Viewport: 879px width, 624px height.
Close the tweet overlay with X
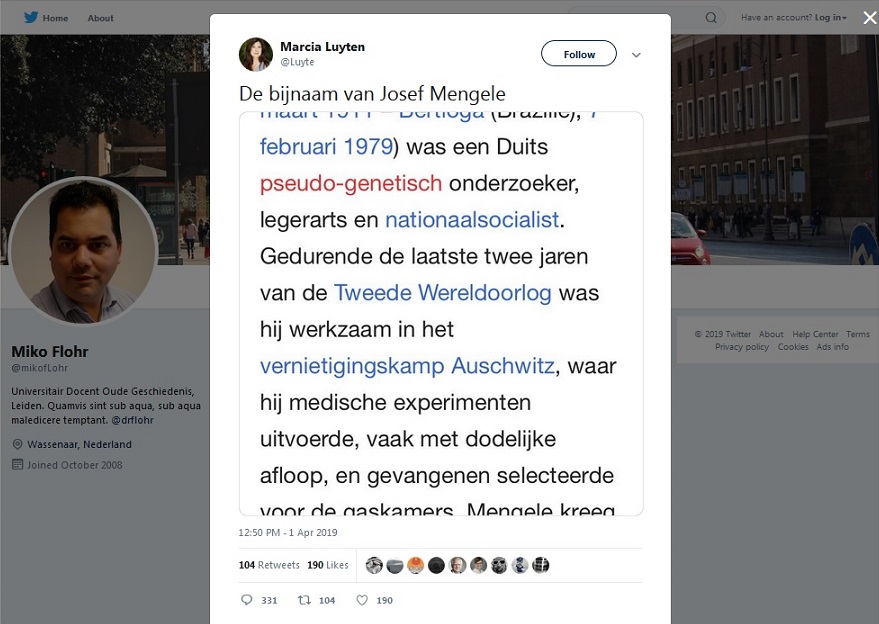[869, 18]
